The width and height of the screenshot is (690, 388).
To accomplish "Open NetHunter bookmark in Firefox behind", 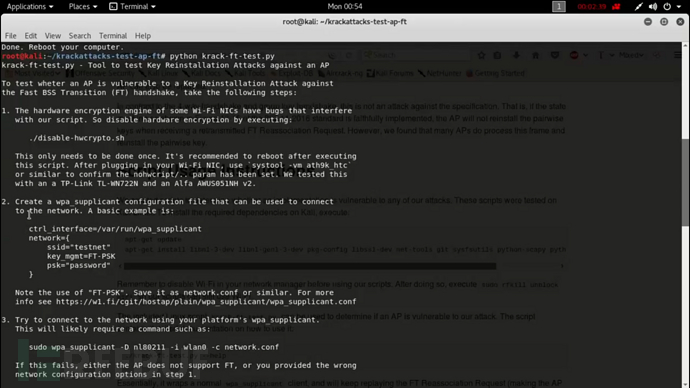I will (439, 73).
